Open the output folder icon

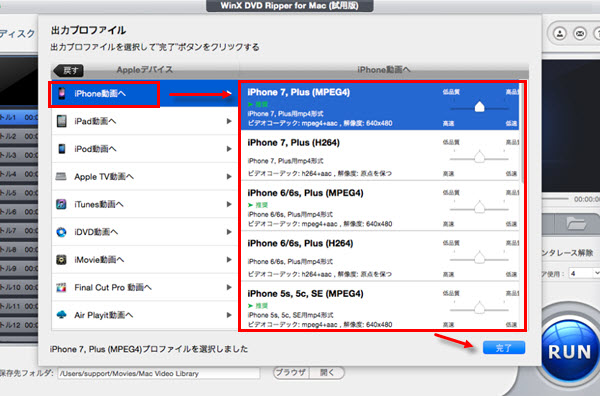576,223
